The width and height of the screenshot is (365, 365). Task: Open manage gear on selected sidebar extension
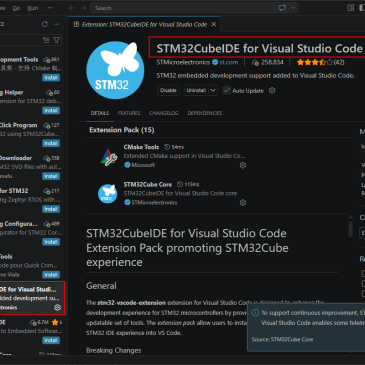pyautogui.click(x=57, y=307)
